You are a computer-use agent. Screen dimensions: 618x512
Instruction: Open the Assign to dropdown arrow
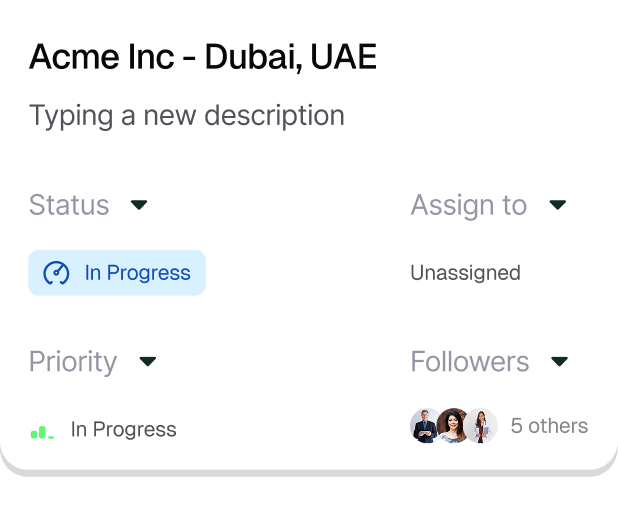(558, 205)
